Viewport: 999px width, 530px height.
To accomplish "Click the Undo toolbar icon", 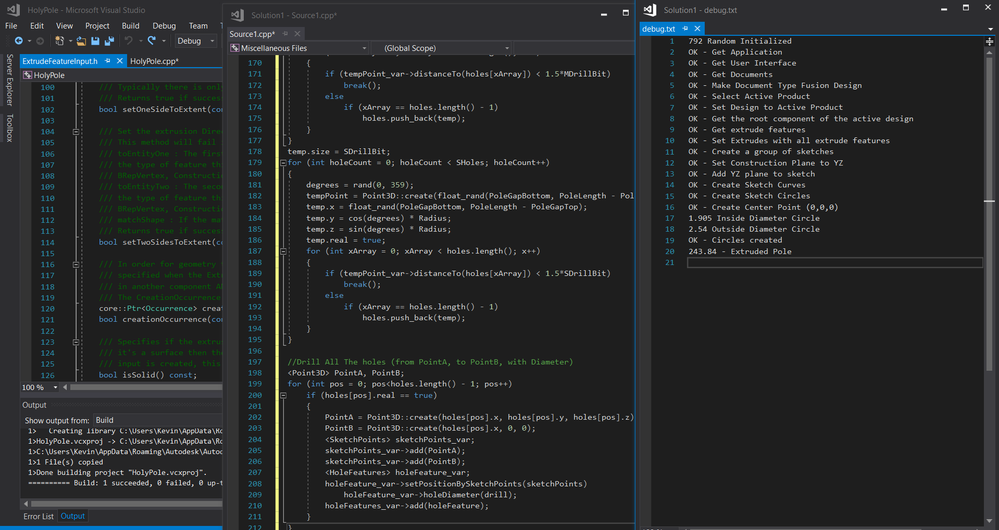I will click(x=128, y=41).
